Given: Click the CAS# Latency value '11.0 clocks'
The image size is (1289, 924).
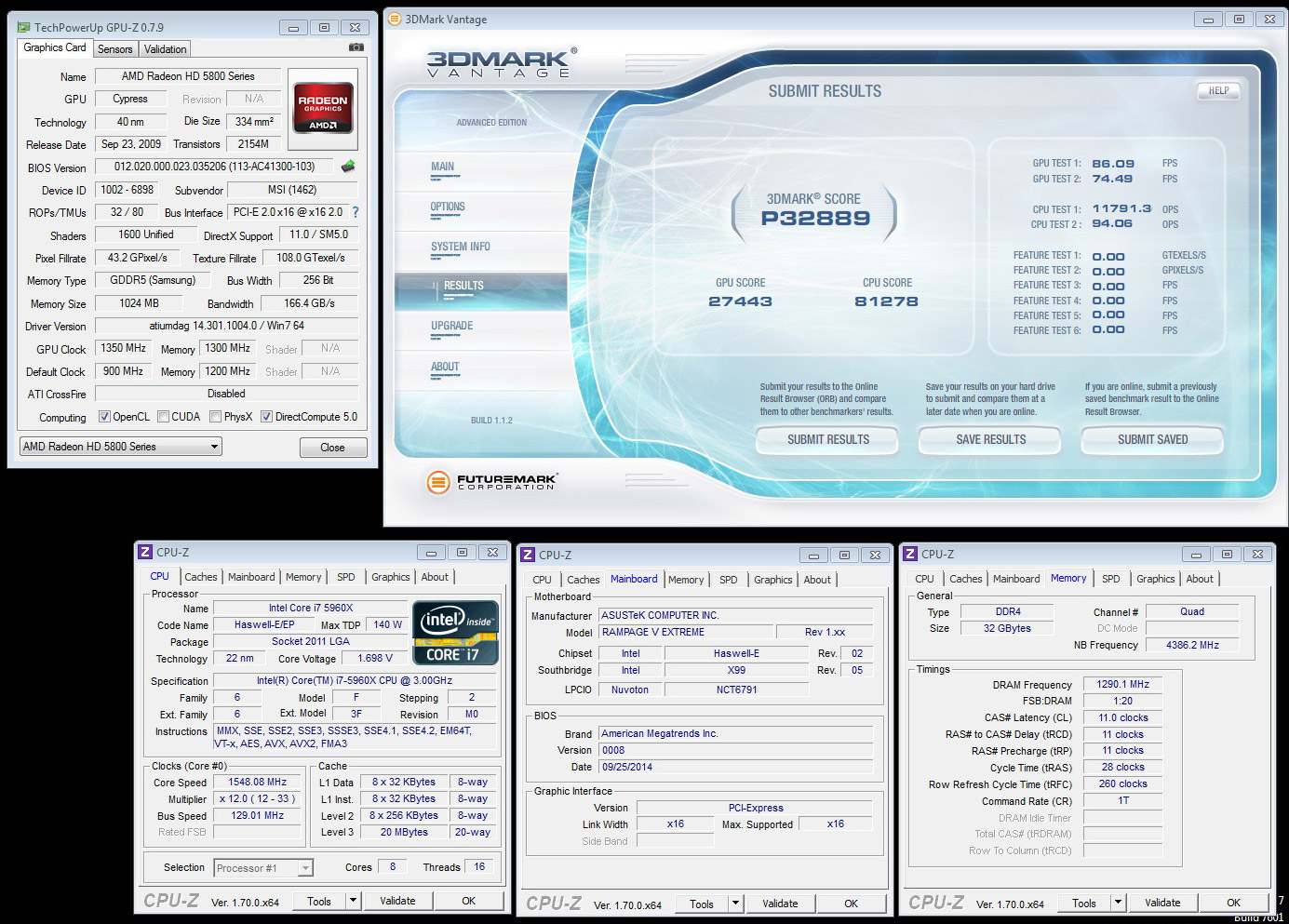Looking at the screenshot, I should pyautogui.click(x=1123, y=717).
